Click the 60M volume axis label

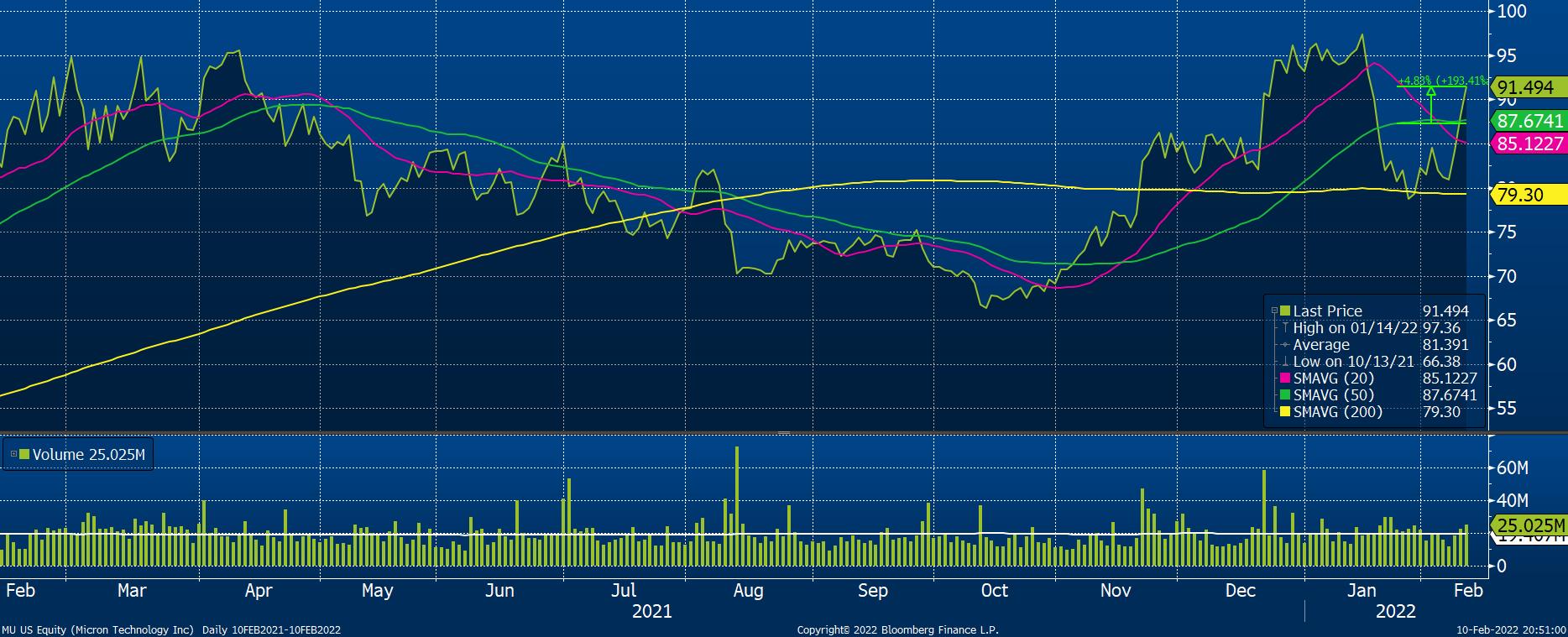pyautogui.click(x=1513, y=467)
